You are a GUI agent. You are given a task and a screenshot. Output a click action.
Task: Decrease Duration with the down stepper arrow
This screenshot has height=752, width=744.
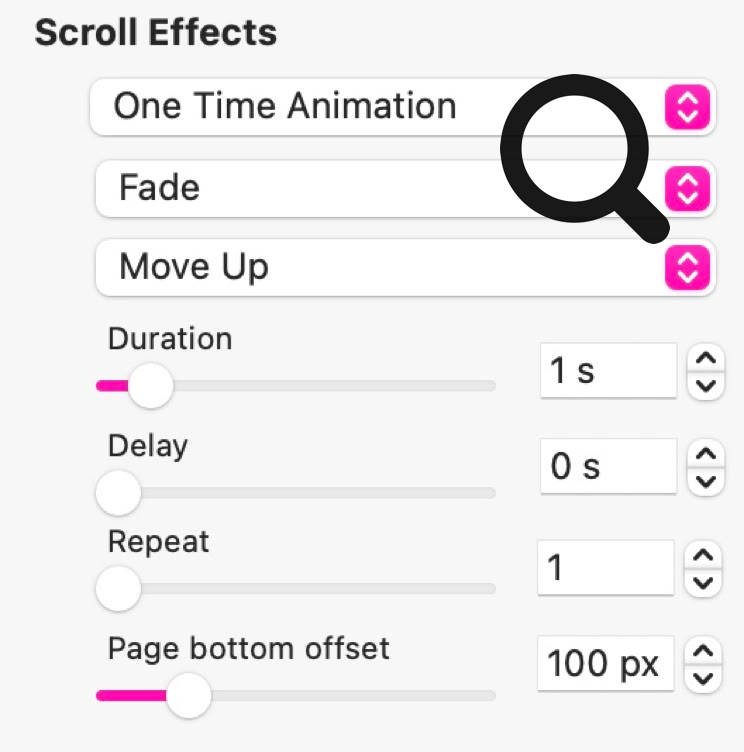pos(706,384)
